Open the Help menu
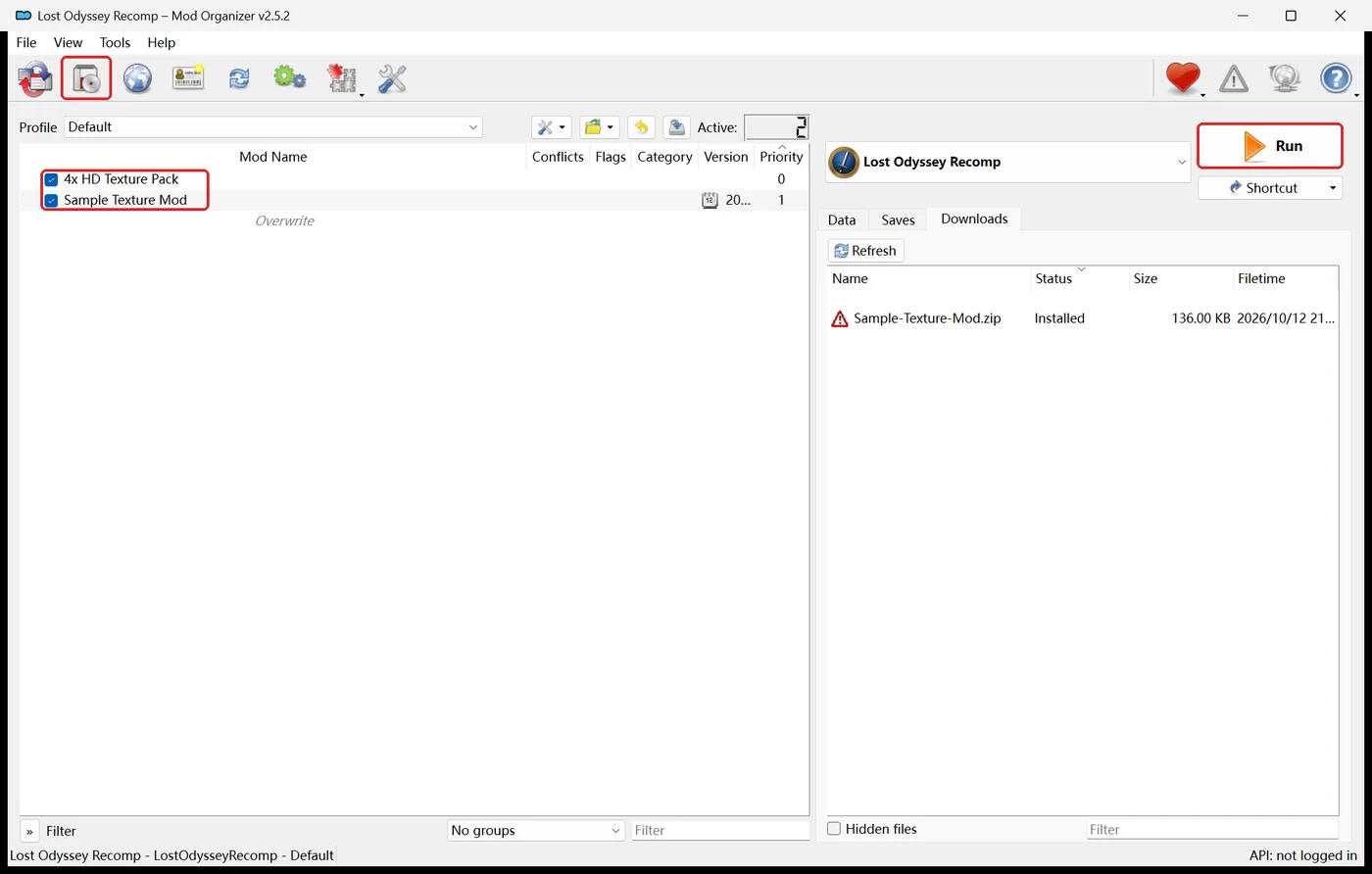The image size is (1372, 874). pos(161,42)
